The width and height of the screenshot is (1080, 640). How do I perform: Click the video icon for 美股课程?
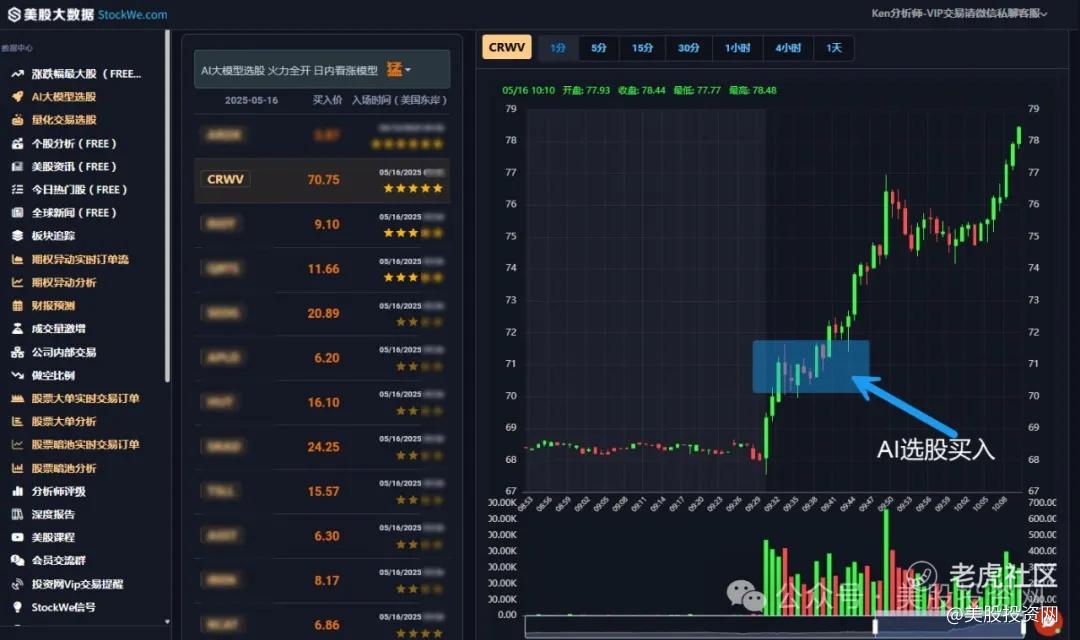click(x=17, y=537)
